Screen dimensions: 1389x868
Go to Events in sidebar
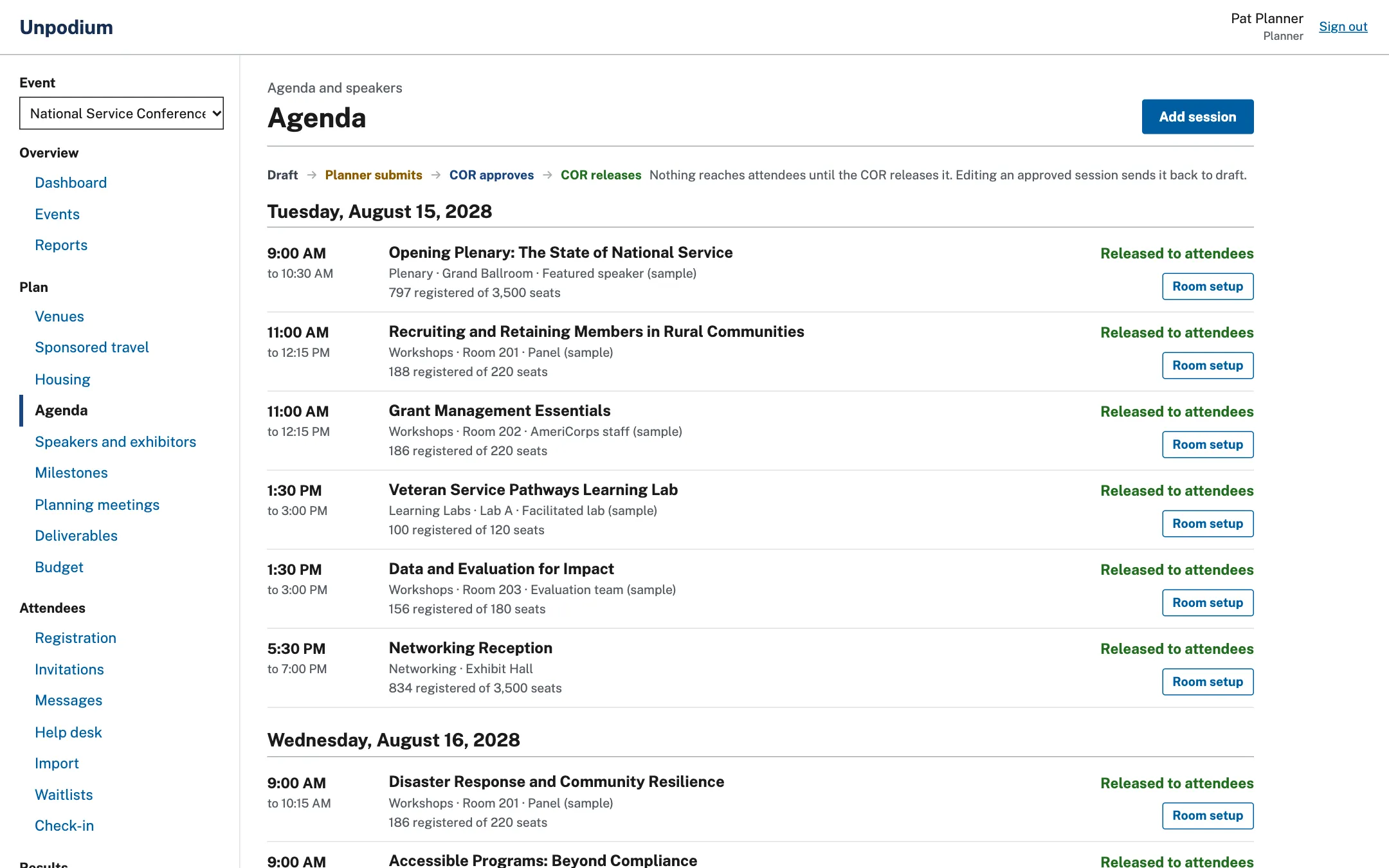click(57, 214)
